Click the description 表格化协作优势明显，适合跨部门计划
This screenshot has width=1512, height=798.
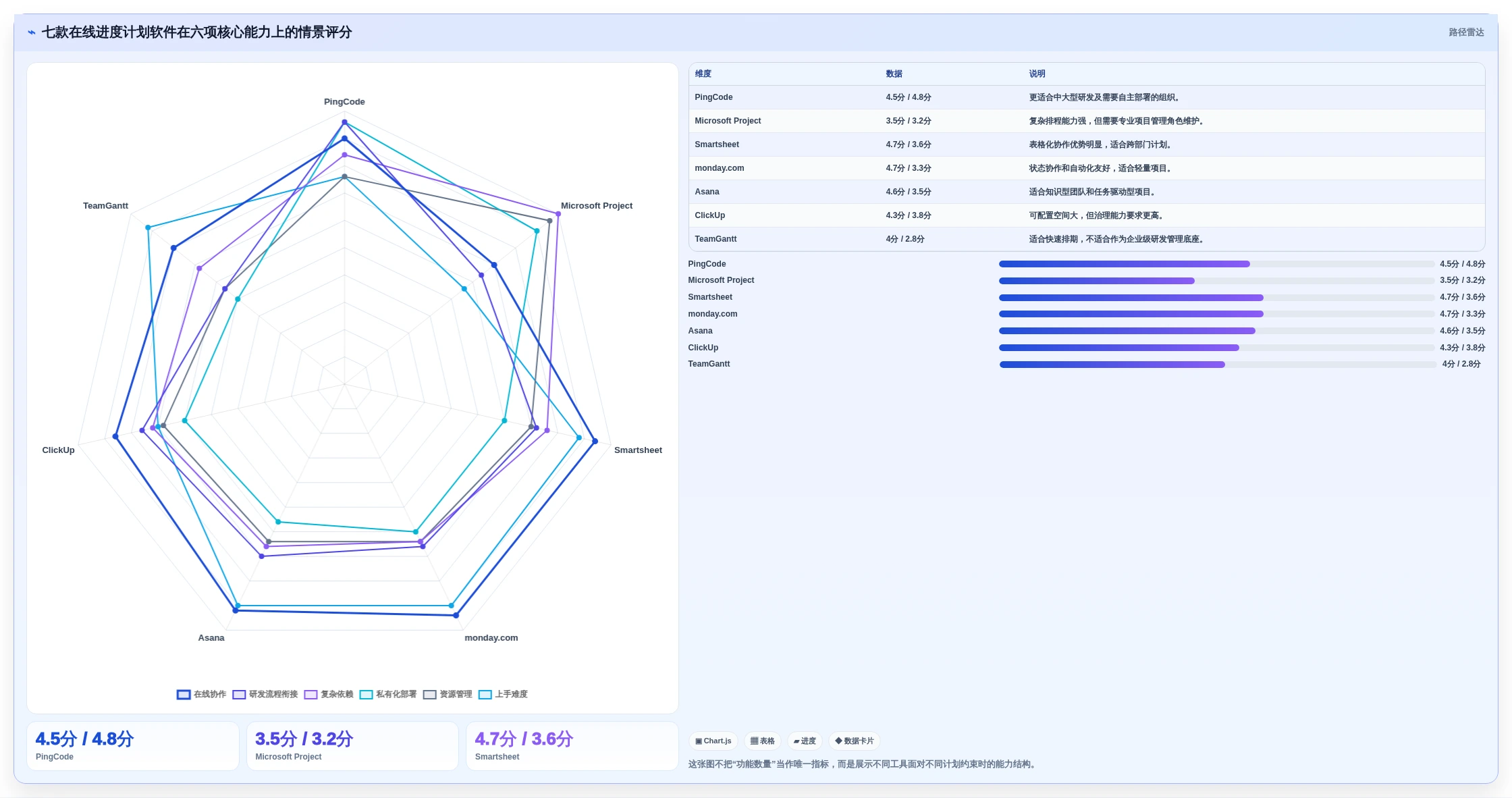1100,144
